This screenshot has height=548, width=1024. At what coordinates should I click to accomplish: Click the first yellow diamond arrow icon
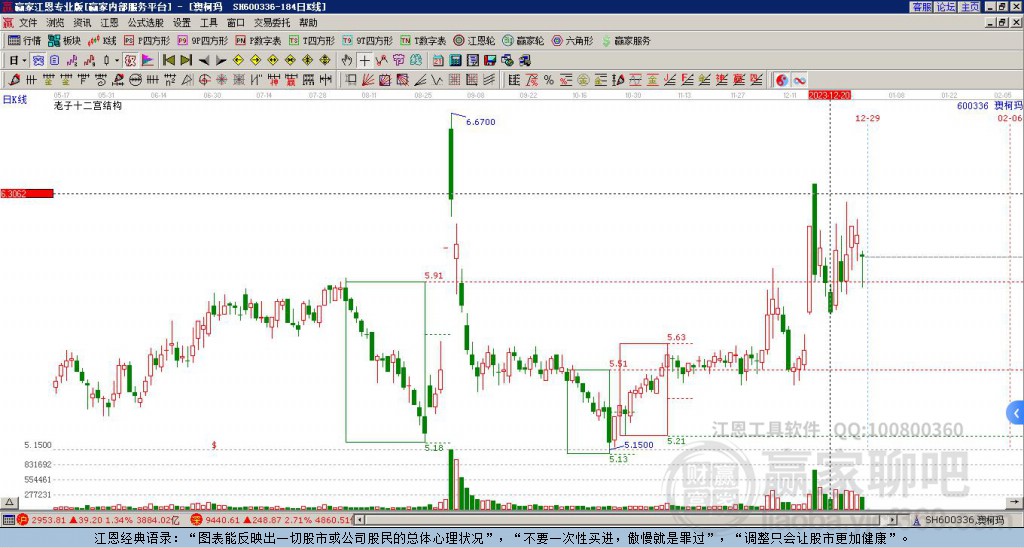[238, 61]
